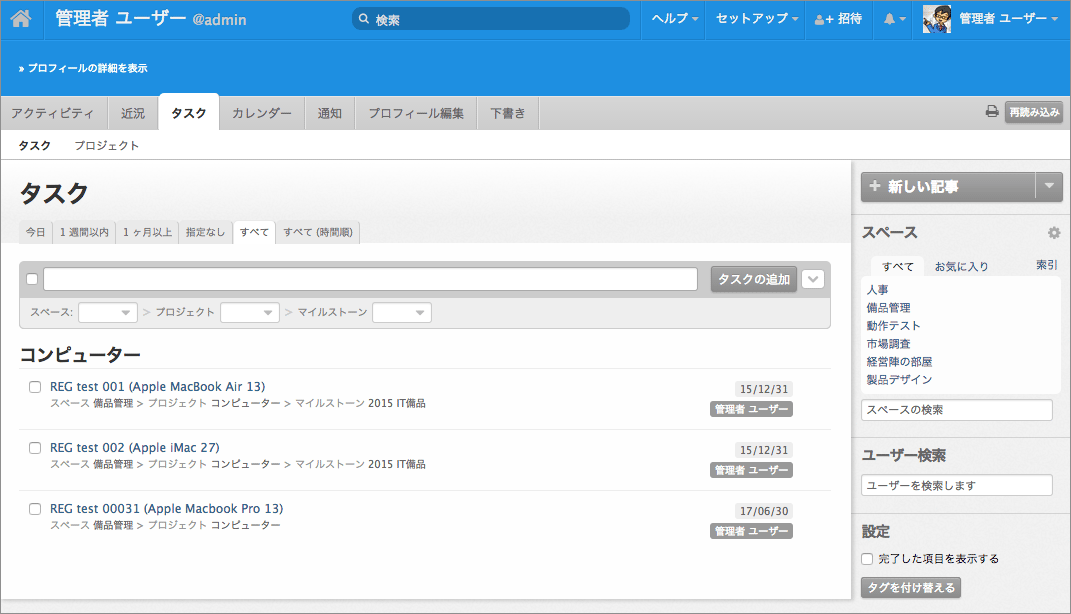Open the プロジェクト dropdown
The width and height of the screenshot is (1071, 614).
[x=249, y=312]
